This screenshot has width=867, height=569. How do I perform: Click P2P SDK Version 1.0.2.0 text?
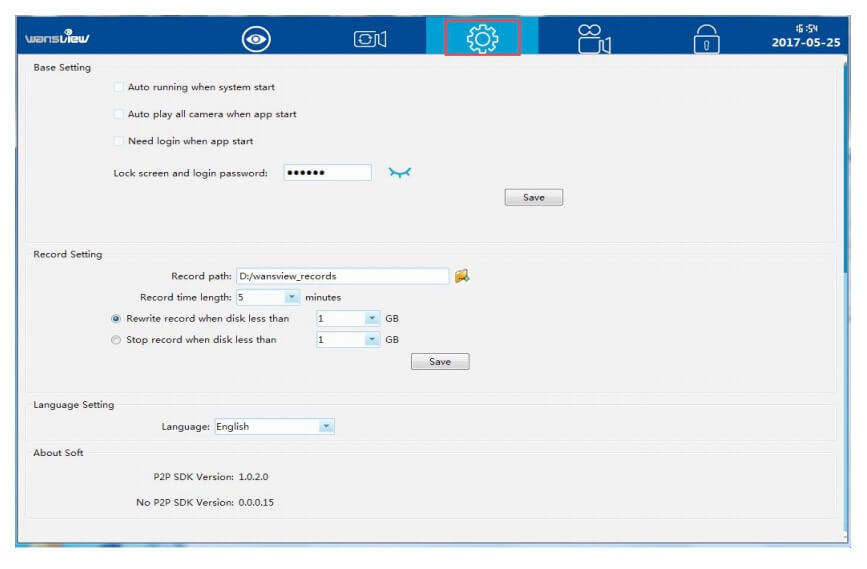click(211, 477)
